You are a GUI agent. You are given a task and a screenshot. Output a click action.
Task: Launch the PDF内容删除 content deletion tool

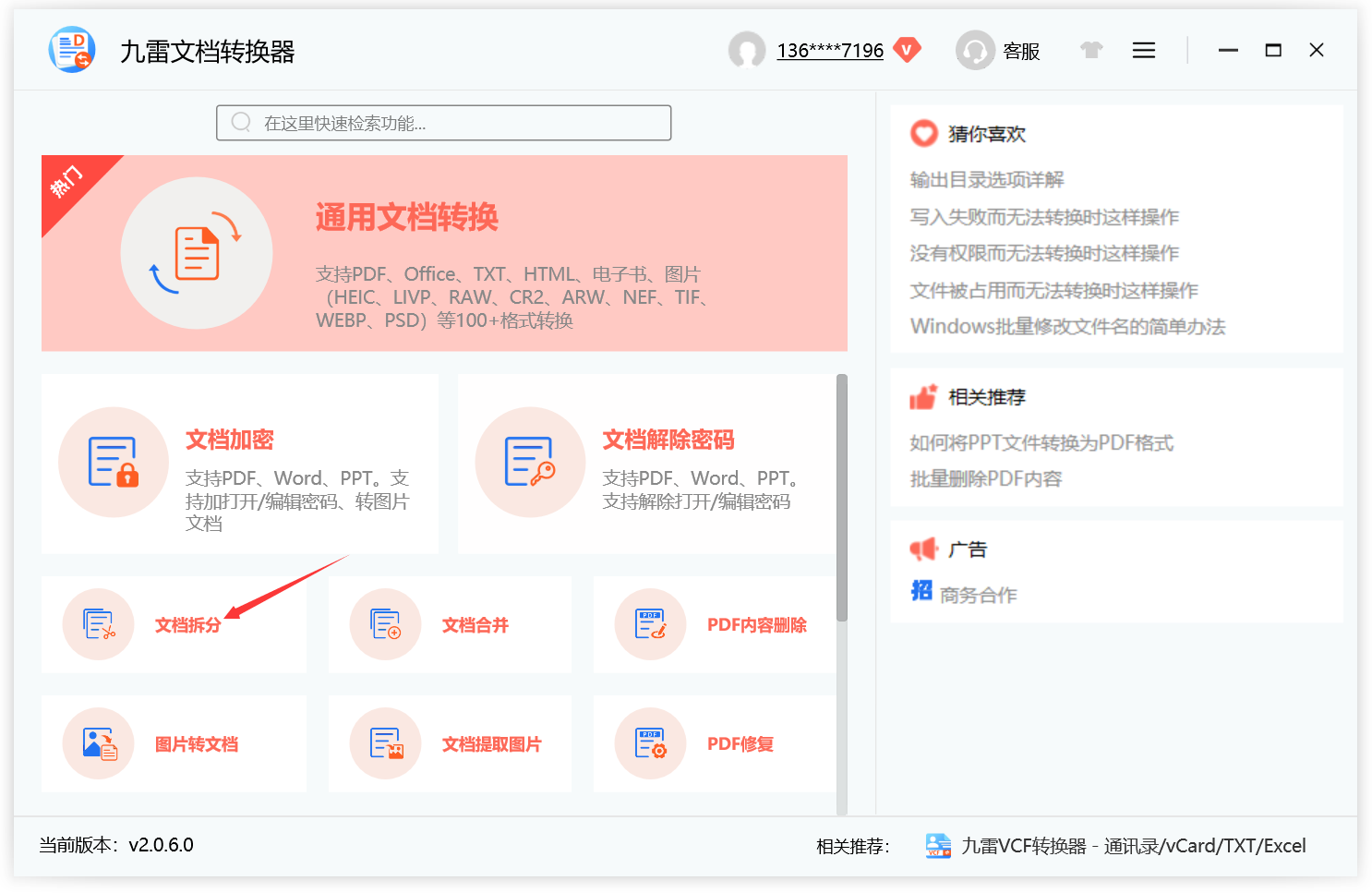[650, 625]
